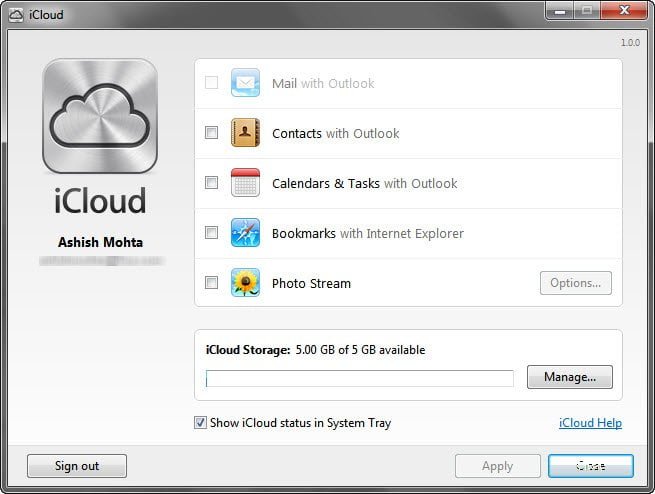The image size is (655, 494).
Task: Click the Calendars & Tasks calendar icon
Action: [x=245, y=182]
